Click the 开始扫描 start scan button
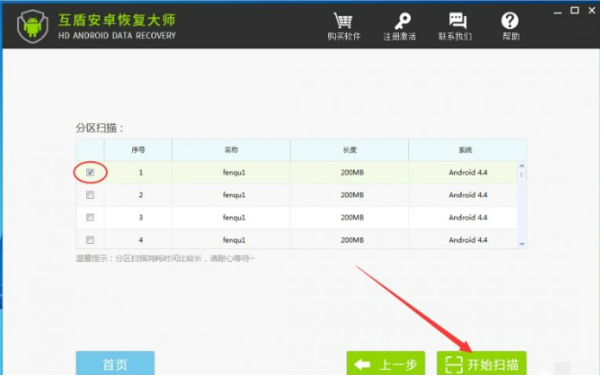 tap(482, 364)
